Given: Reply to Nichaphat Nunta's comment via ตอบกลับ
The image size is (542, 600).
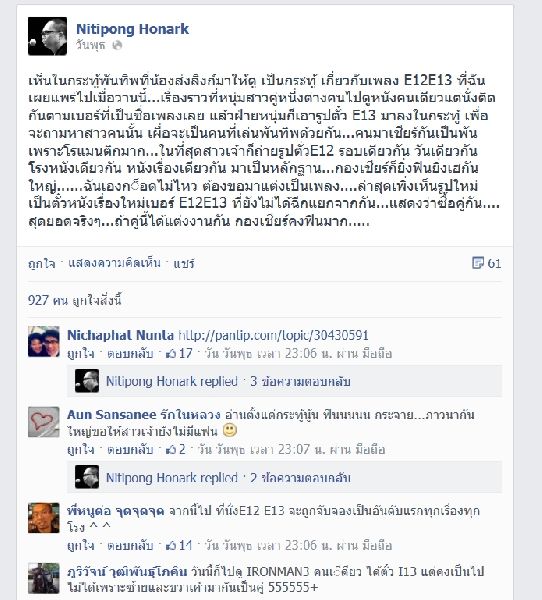Looking at the screenshot, I should click(x=131, y=353).
